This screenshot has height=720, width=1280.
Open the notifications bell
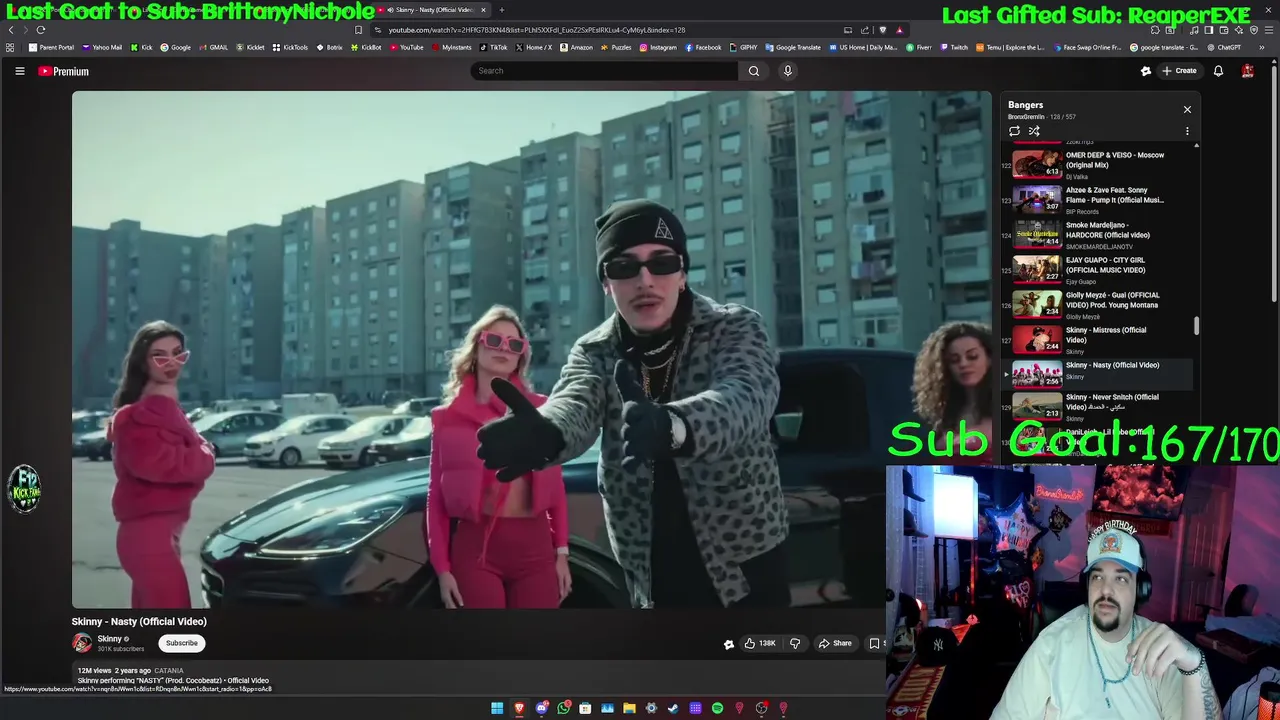[1218, 71]
